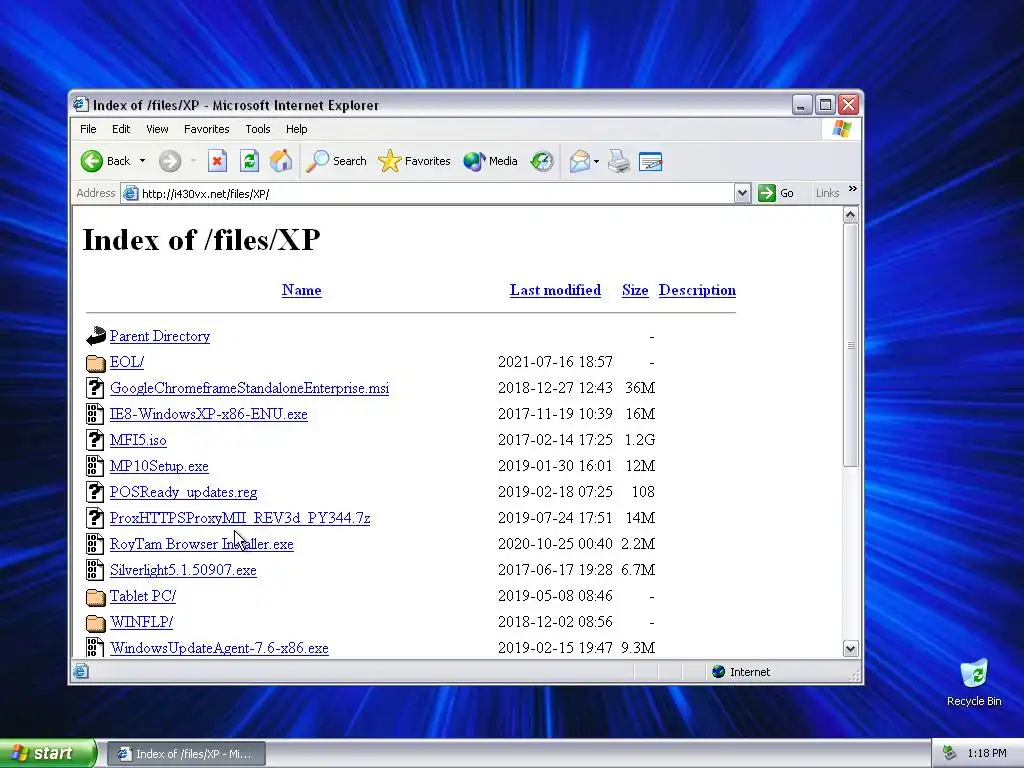Viewport: 1024px width, 768px height.
Task: Open the Edit menu
Action: pos(121,129)
